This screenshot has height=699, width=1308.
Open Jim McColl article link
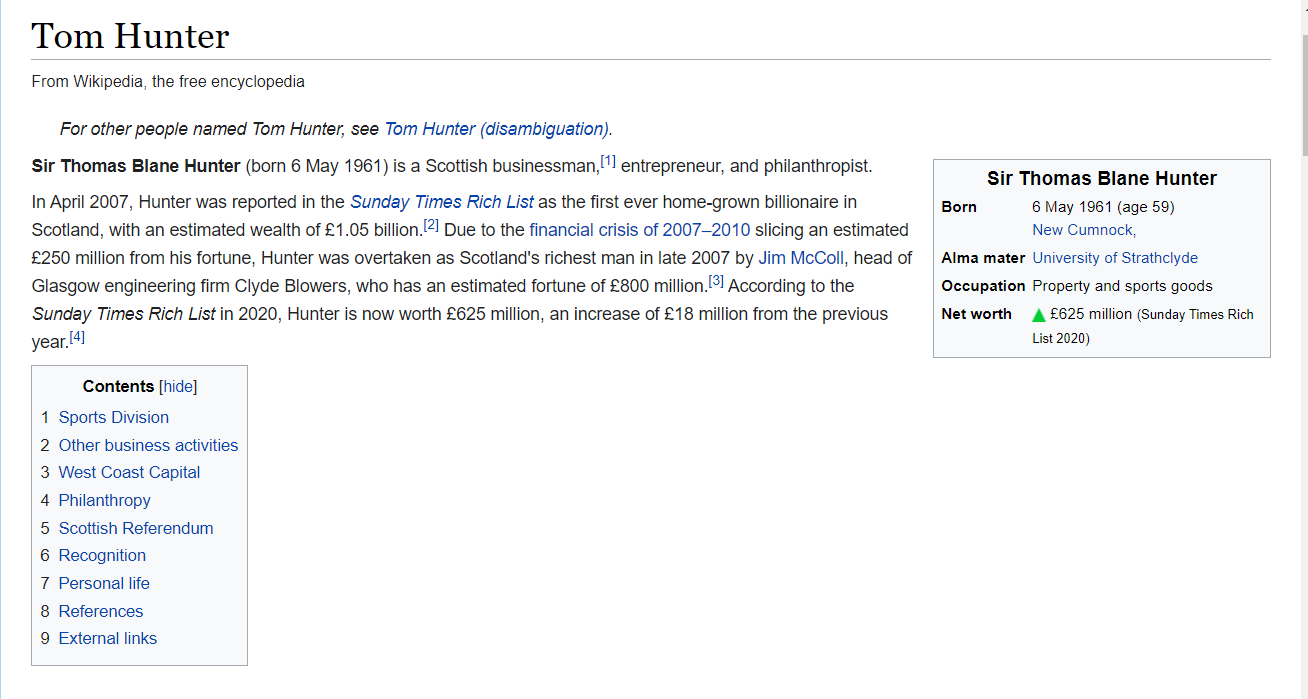click(802, 258)
